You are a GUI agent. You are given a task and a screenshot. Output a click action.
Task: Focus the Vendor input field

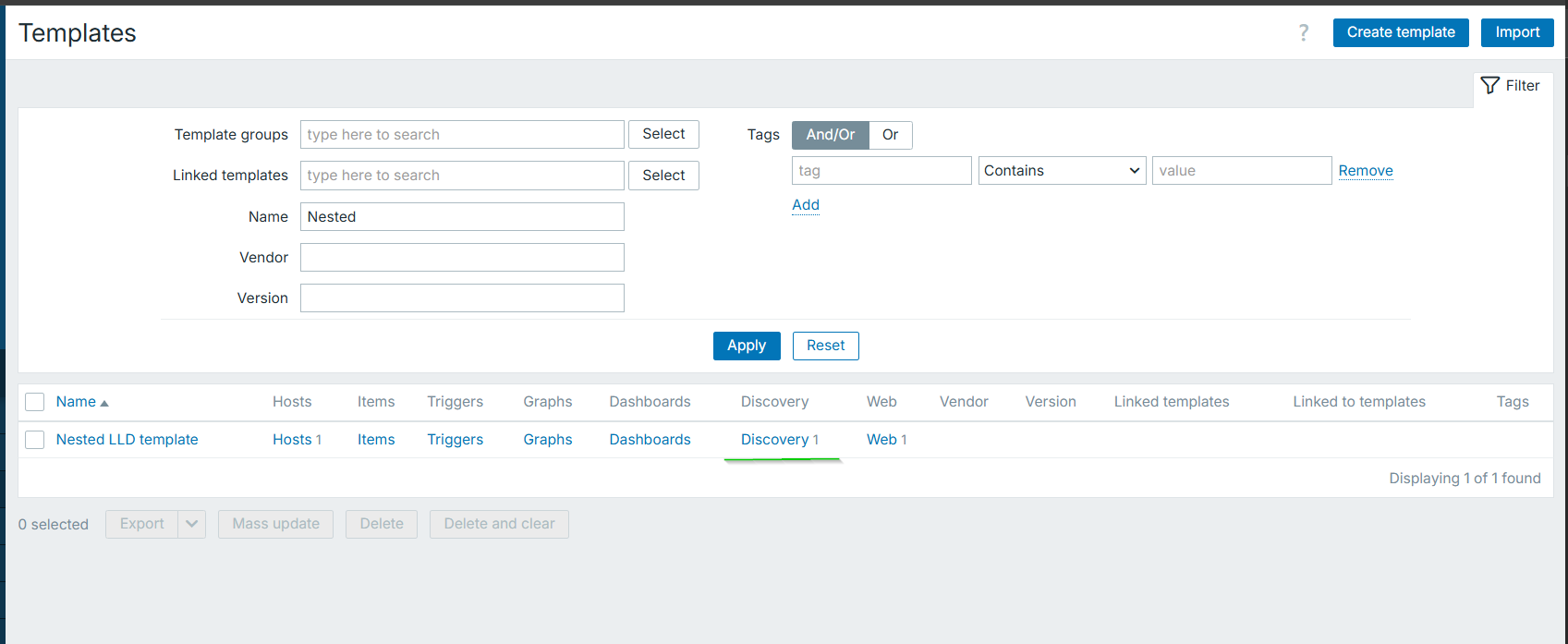coord(462,258)
